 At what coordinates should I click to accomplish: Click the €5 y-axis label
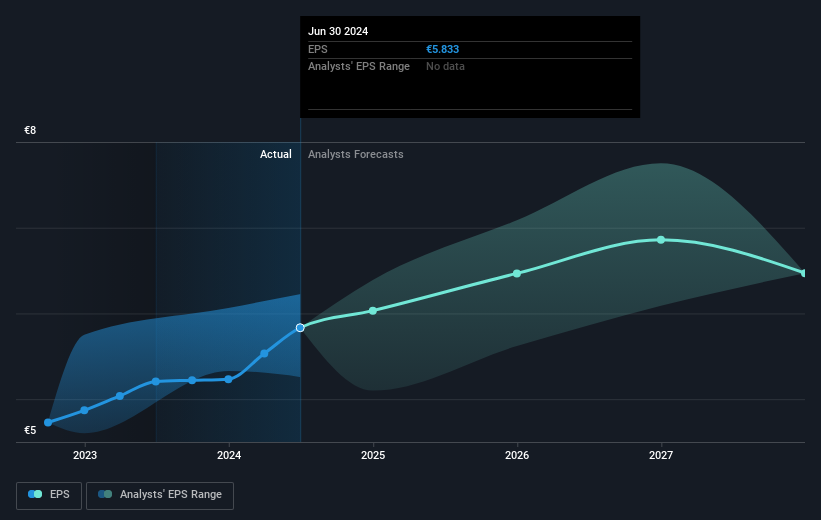[x=30, y=430]
